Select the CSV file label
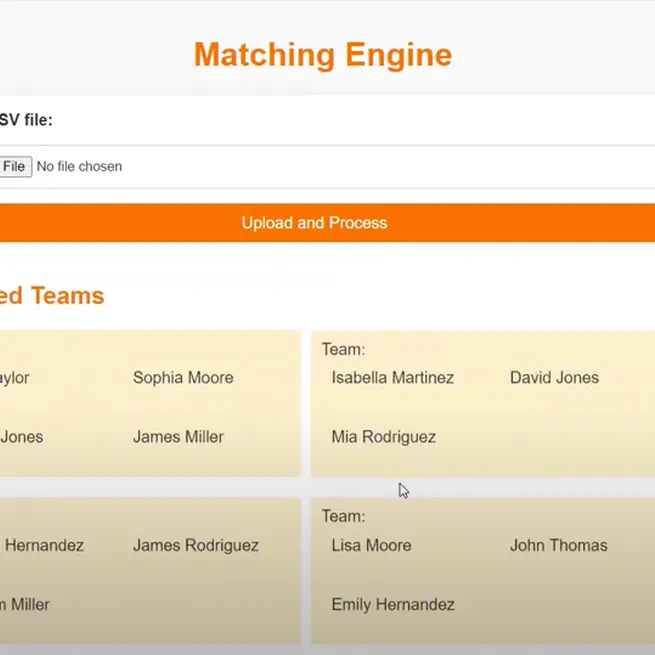The height and width of the screenshot is (655, 655). pyautogui.click(x=26, y=120)
